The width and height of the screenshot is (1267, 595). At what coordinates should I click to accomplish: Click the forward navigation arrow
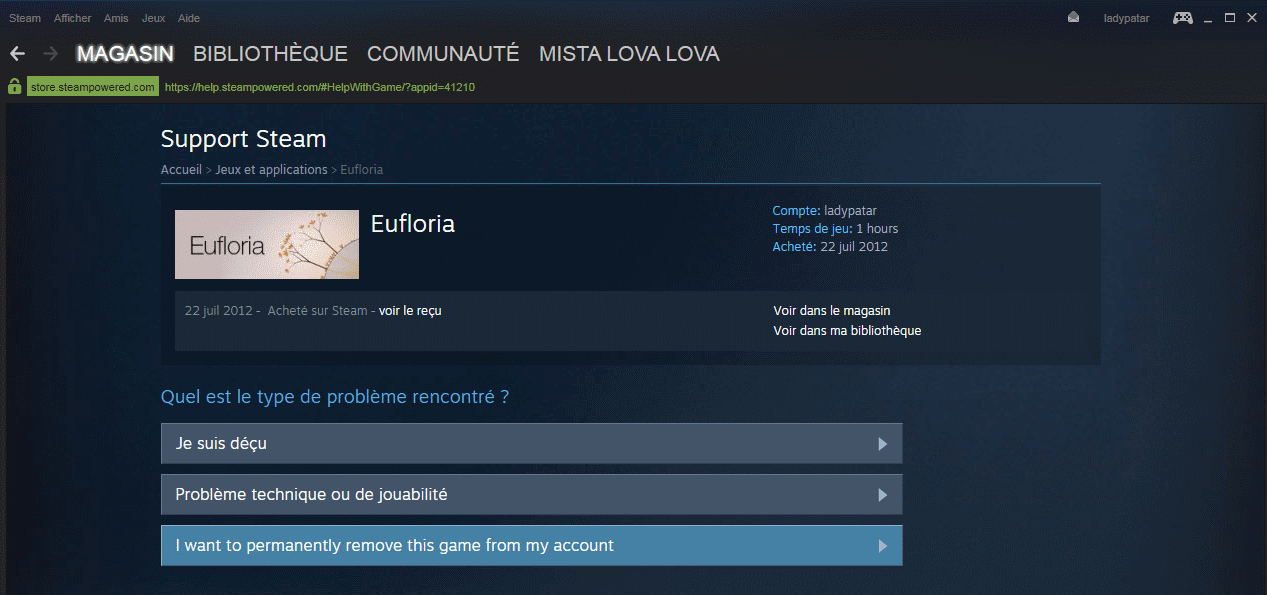(52, 54)
